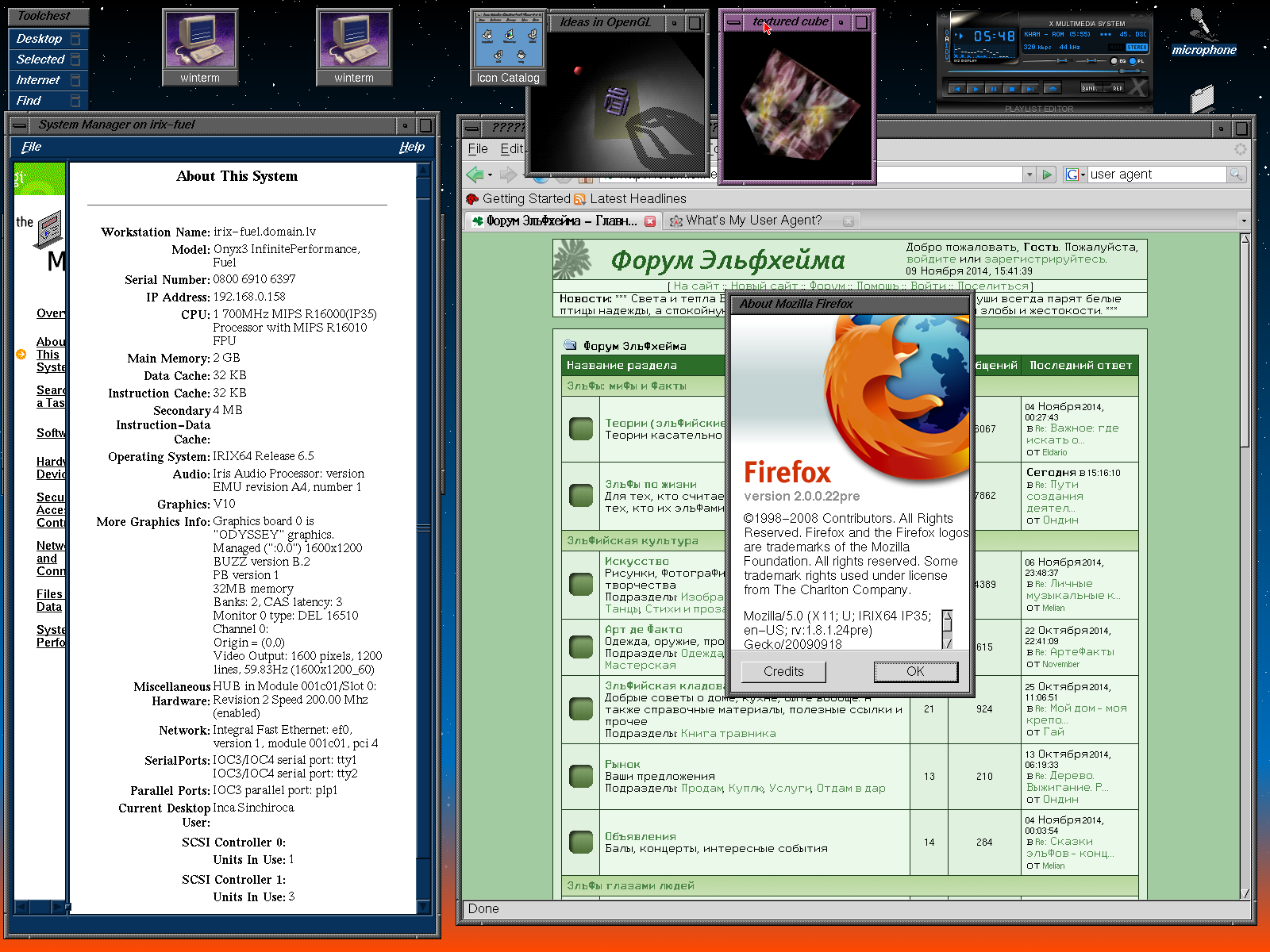Adjust XMMS balance slider
The height and width of the screenshot is (952, 1270).
[x=1091, y=61]
